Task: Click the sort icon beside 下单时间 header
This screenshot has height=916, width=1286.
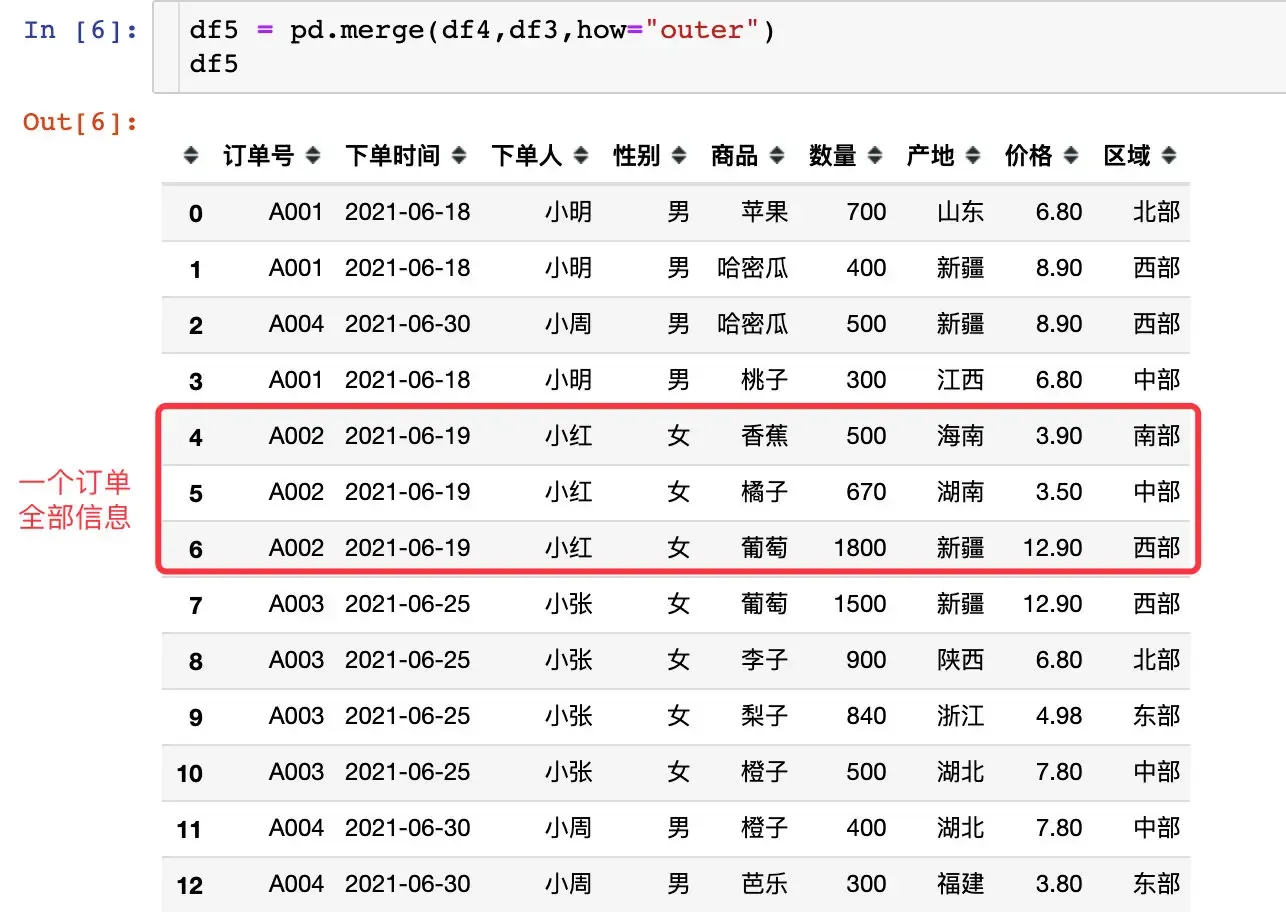Action: [x=459, y=155]
